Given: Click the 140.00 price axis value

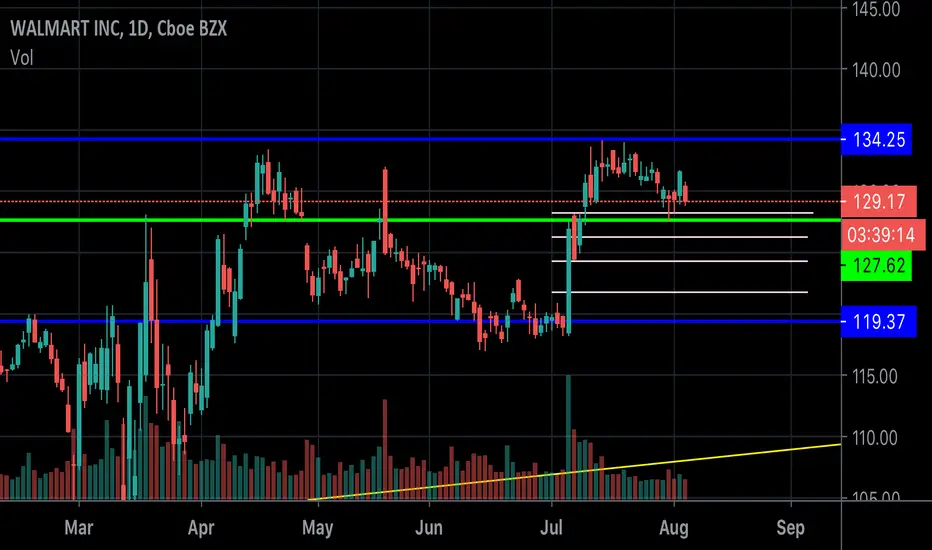Looking at the screenshot, I should tap(876, 70).
